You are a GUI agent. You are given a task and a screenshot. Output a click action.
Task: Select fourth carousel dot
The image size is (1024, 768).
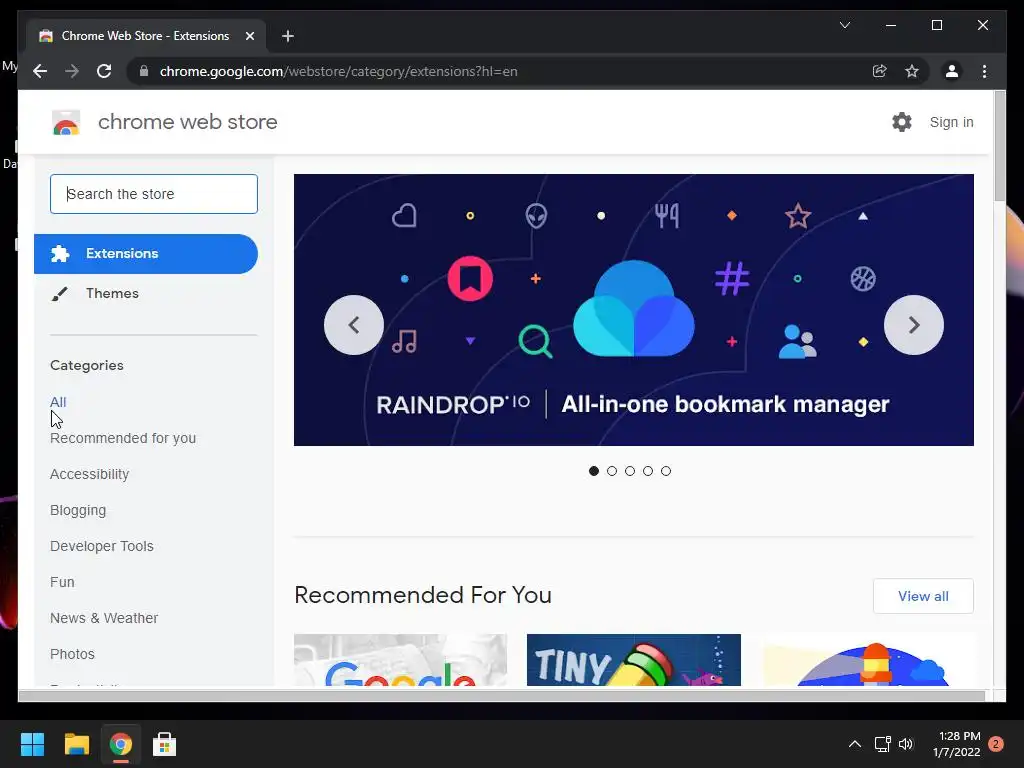coord(648,471)
